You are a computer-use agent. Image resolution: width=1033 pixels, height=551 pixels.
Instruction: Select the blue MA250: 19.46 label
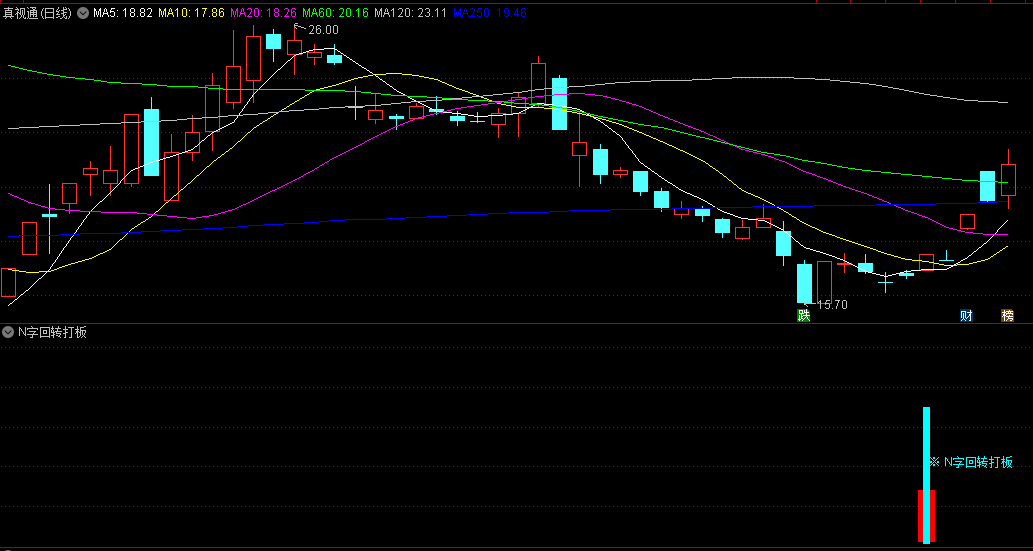pos(490,13)
